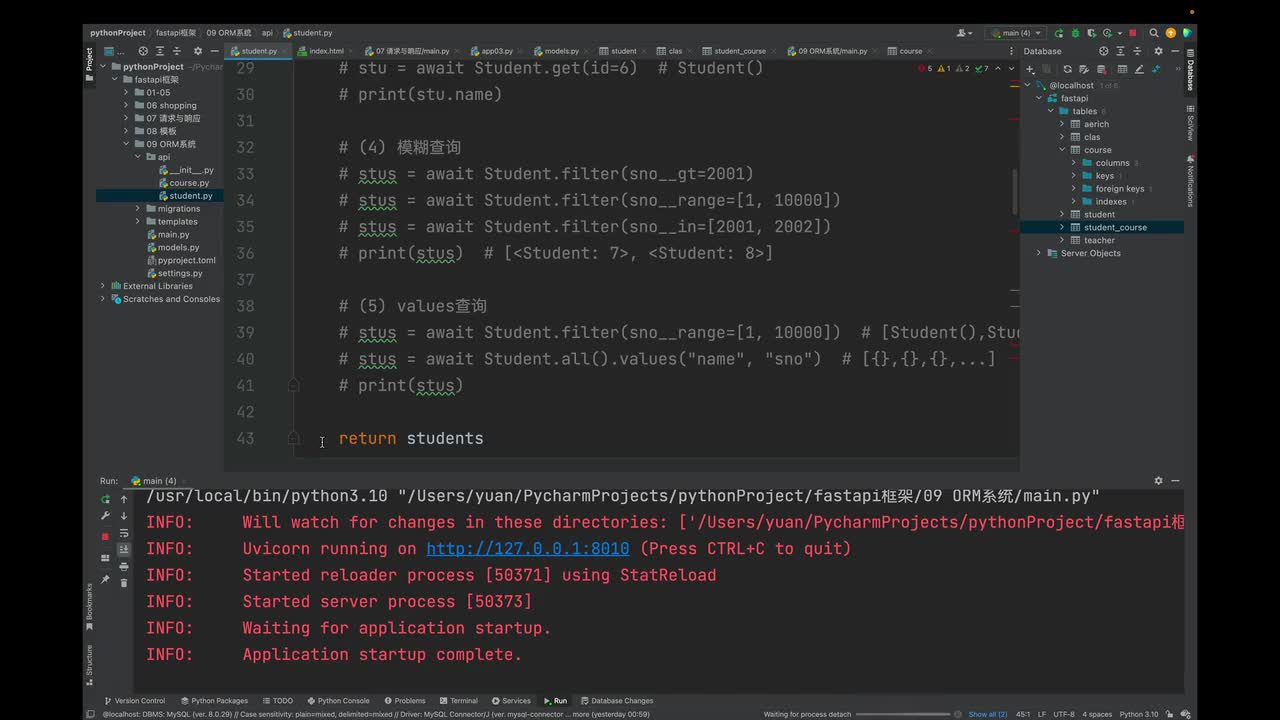This screenshot has height=720, width=1280.
Task: Open the Terminal tool window
Action: [457, 701]
